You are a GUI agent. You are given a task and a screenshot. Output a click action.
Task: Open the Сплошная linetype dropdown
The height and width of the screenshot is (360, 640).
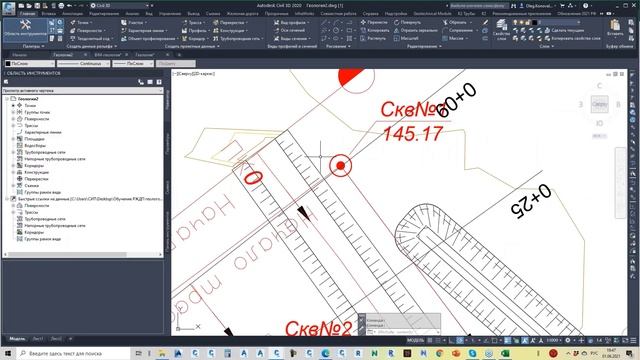[83, 64]
